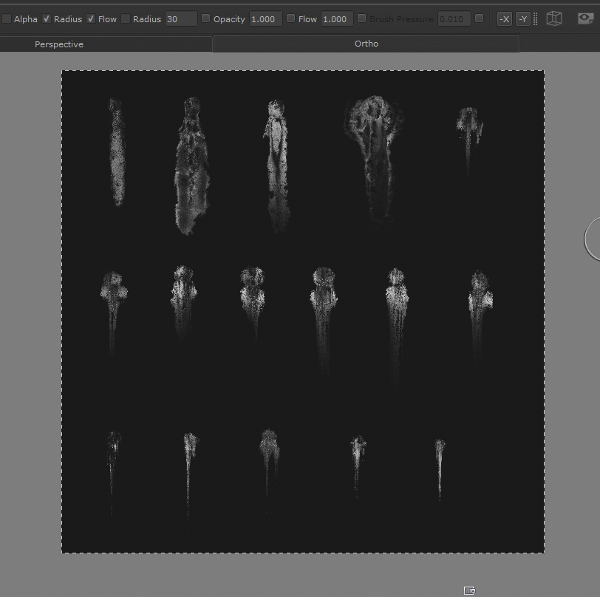This screenshot has height=597, width=600.
Task: Click the circular handle at the right edge
Action: tap(593, 238)
